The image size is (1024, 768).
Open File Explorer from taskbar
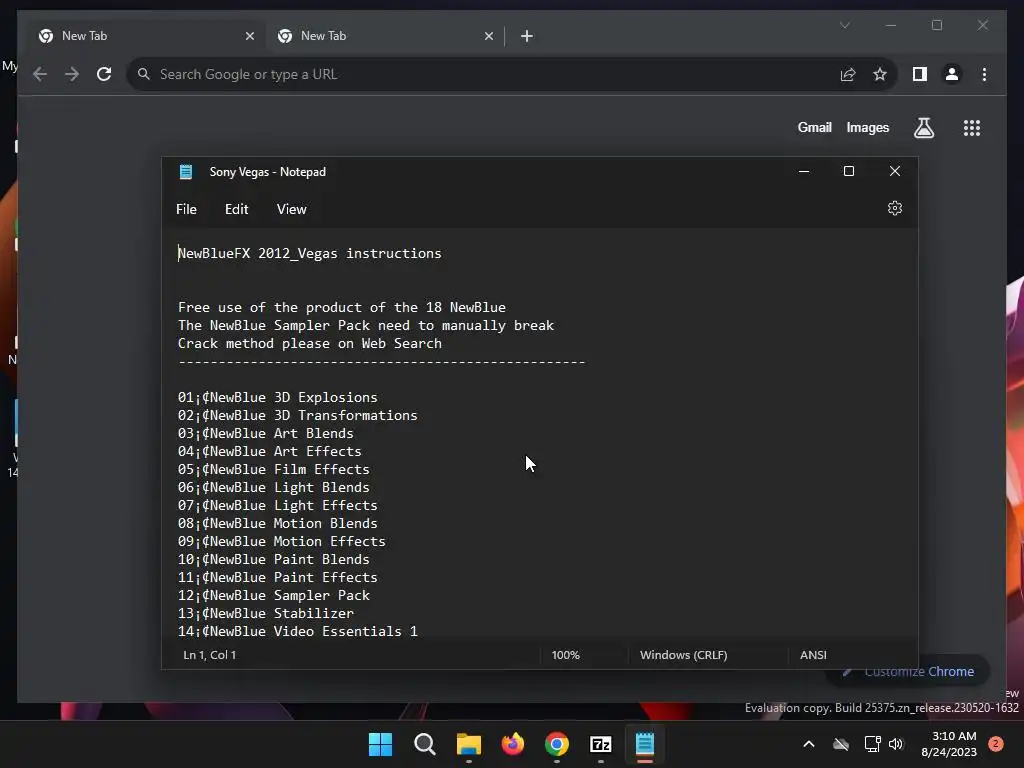pyautogui.click(x=468, y=744)
